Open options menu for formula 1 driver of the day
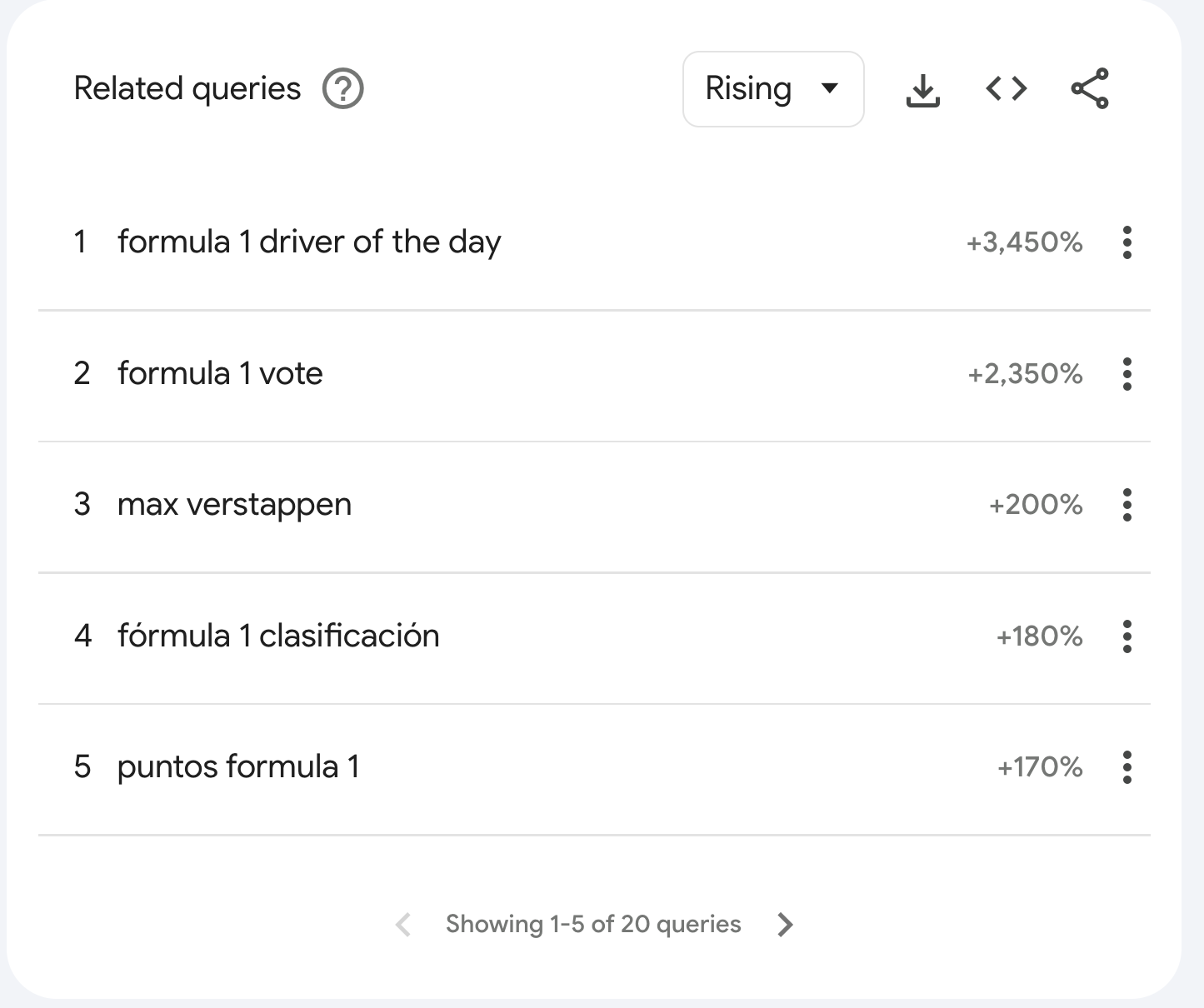This screenshot has width=1204, height=1008. (x=1127, y=242)
